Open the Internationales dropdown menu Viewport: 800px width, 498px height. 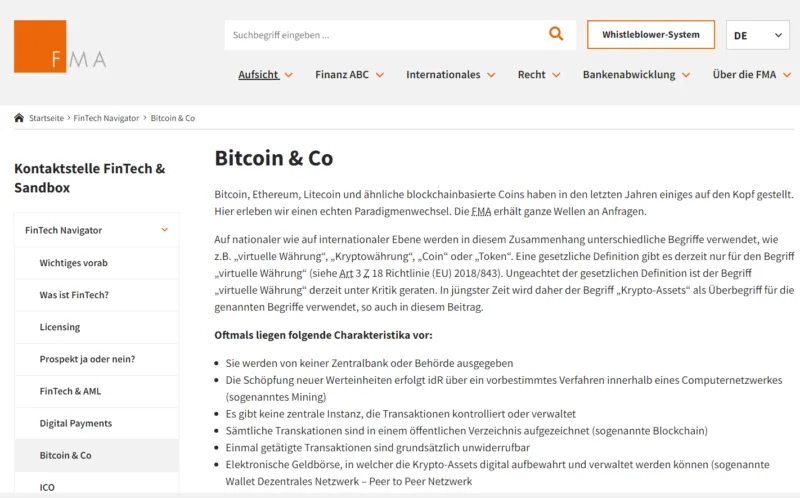pyautogui.click(x=450, y=75)
